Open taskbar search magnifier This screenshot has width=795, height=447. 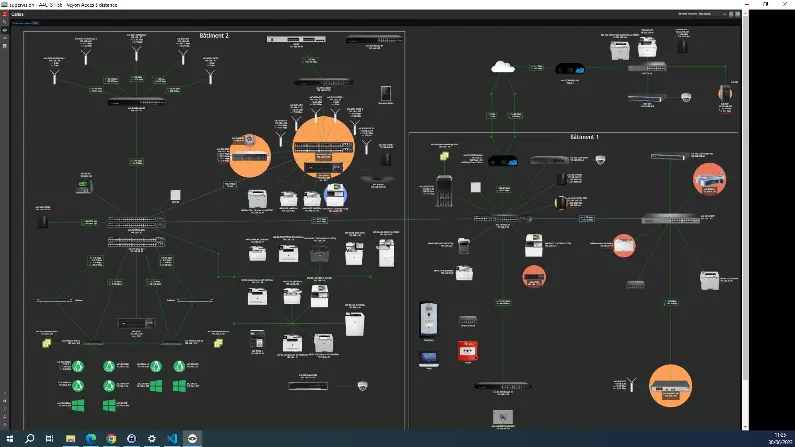[29, 438]
